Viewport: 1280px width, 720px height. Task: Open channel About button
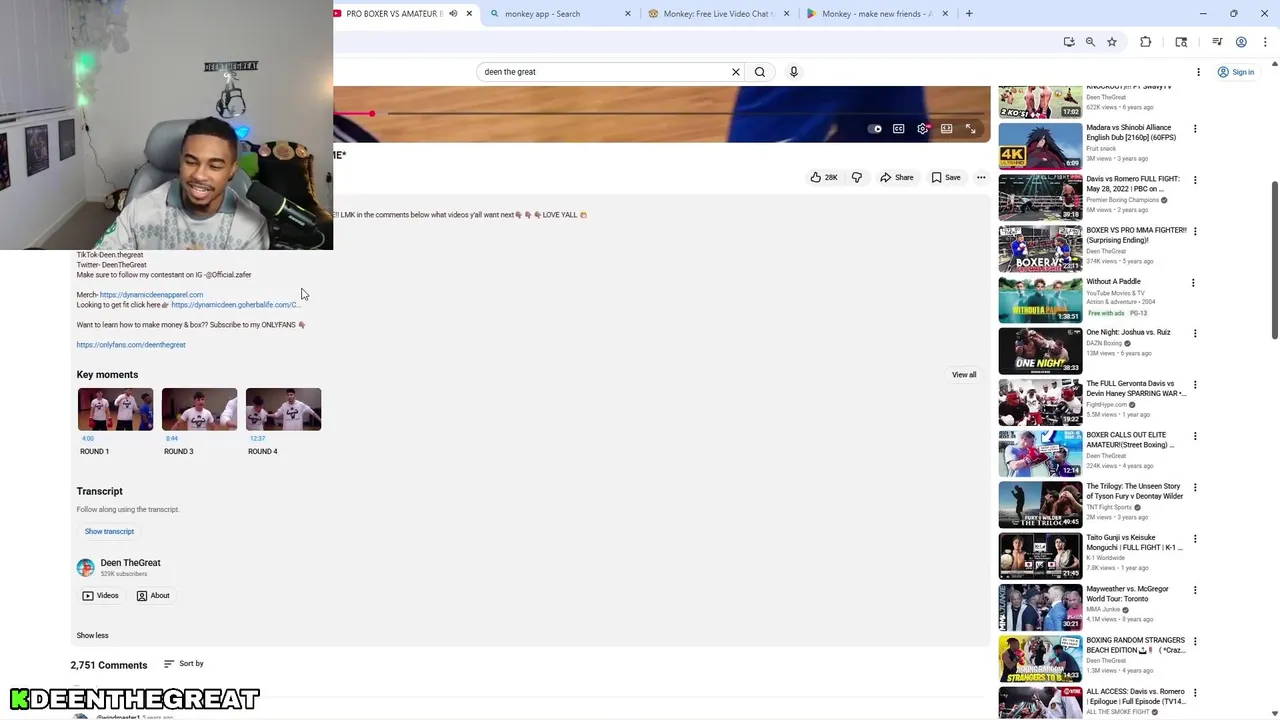[x=153, y=596]
